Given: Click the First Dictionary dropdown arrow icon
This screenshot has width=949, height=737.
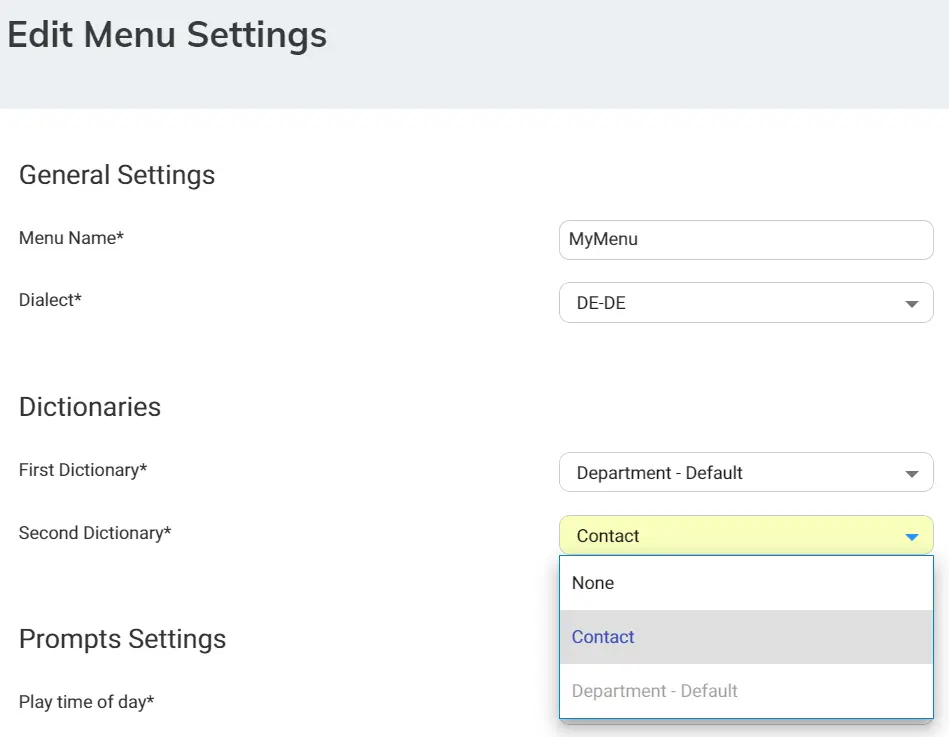Looking at the screenshot, I should (911, 474).
